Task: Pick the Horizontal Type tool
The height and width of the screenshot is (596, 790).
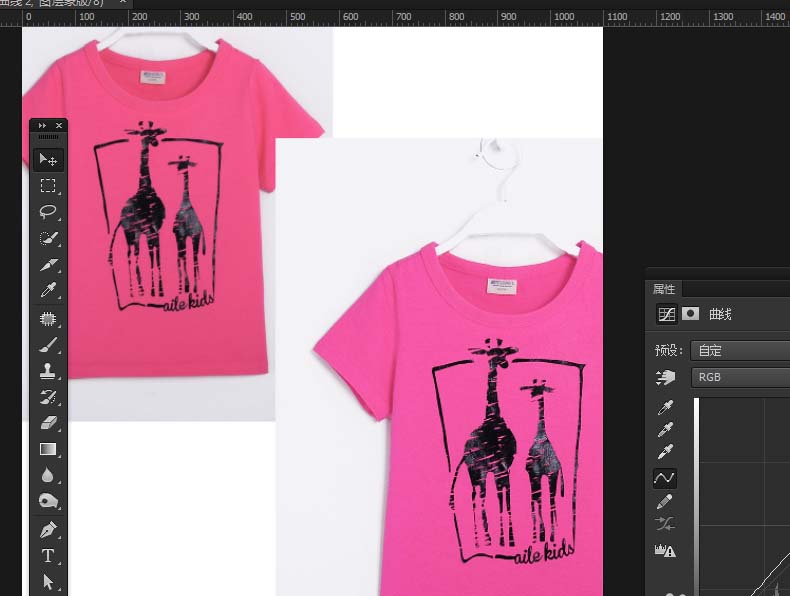Action: tap(47, 556)
